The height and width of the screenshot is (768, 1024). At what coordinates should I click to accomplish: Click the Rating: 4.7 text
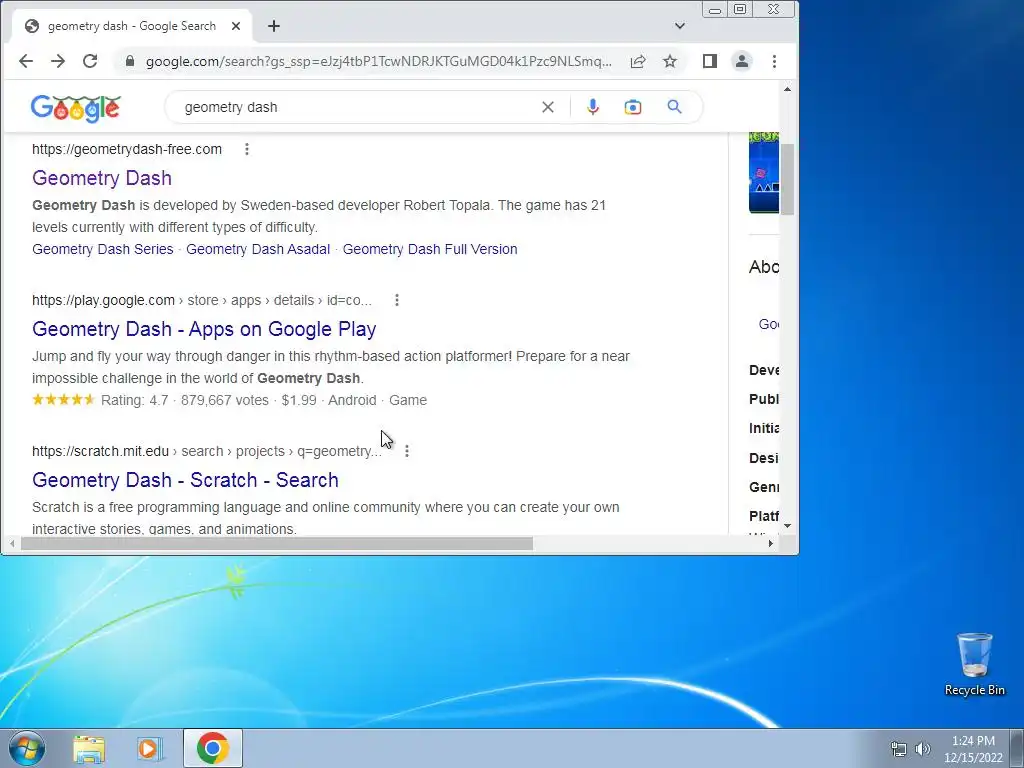[134, 400]
